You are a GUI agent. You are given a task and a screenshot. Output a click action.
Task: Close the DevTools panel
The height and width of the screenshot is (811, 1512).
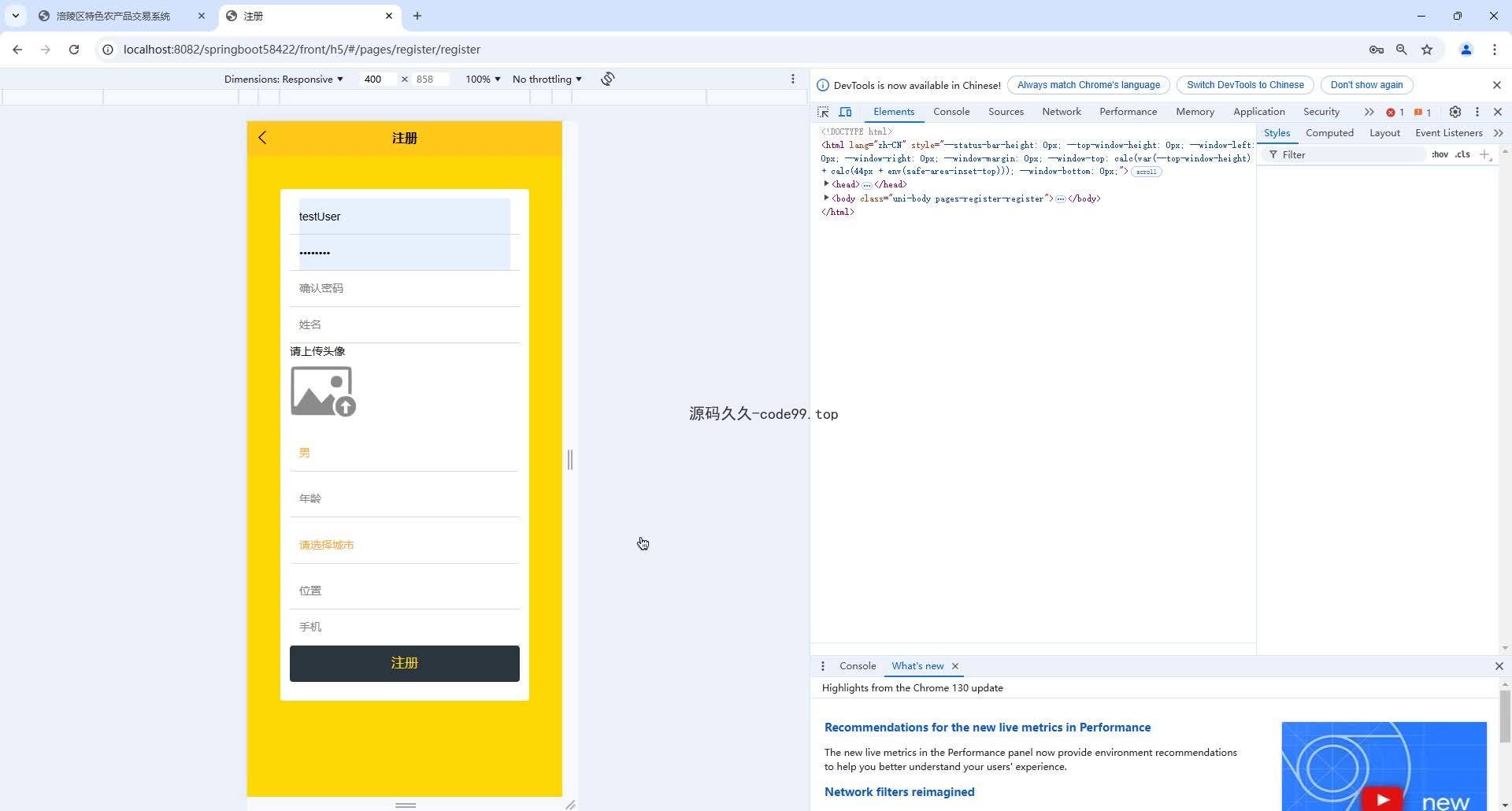tap(1498, 112)
